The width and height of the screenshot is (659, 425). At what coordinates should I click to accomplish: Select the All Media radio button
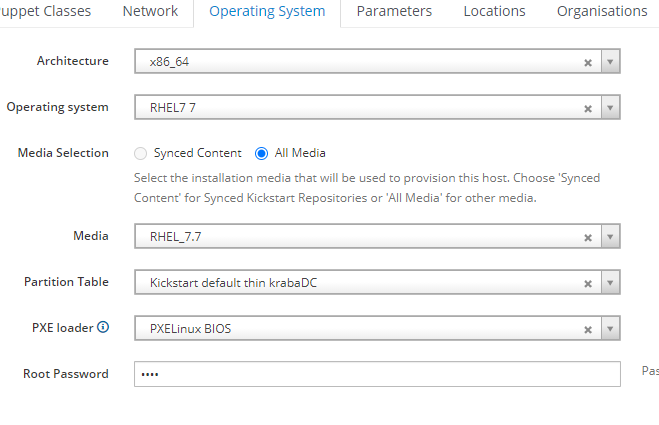[261, 153]
